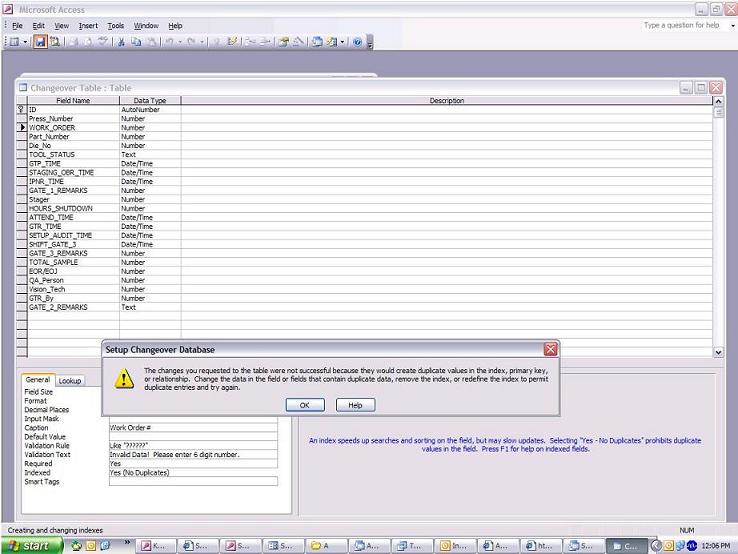Click the Cut scissors icon in toolbar
The image size is (738, 554).
point(121,42)
